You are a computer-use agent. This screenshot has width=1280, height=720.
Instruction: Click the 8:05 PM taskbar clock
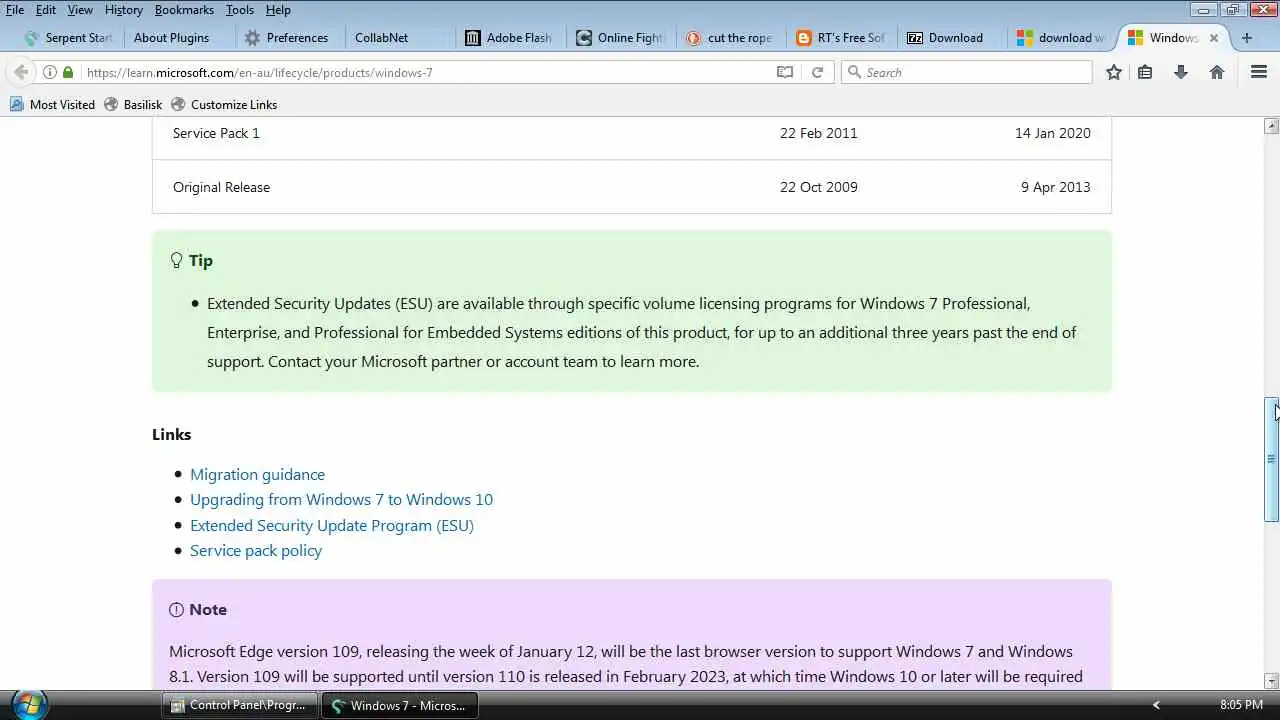[1241, 705]
